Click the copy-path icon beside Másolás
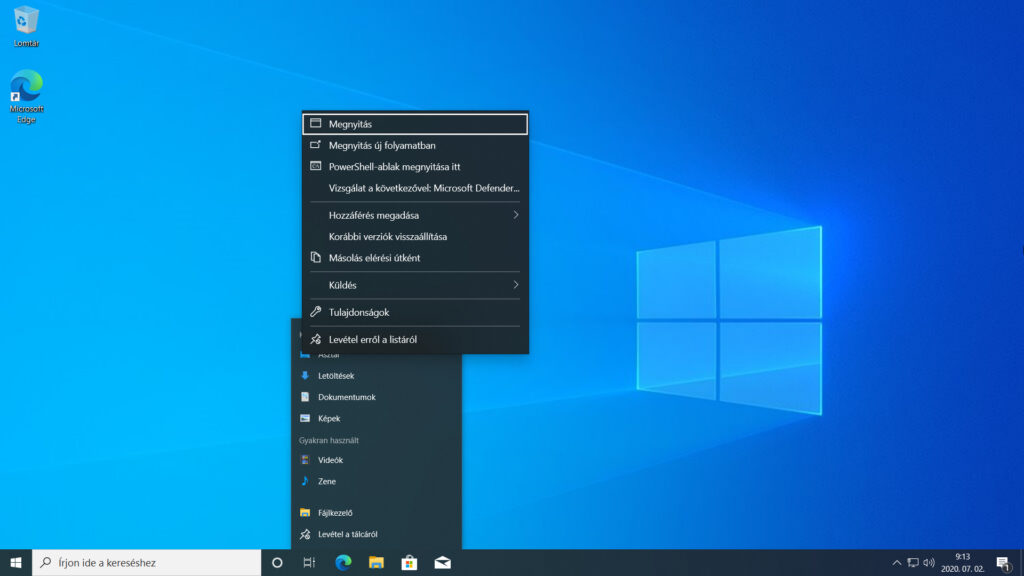The height and width of the screenshot is (576, 1024). [315, 257]
